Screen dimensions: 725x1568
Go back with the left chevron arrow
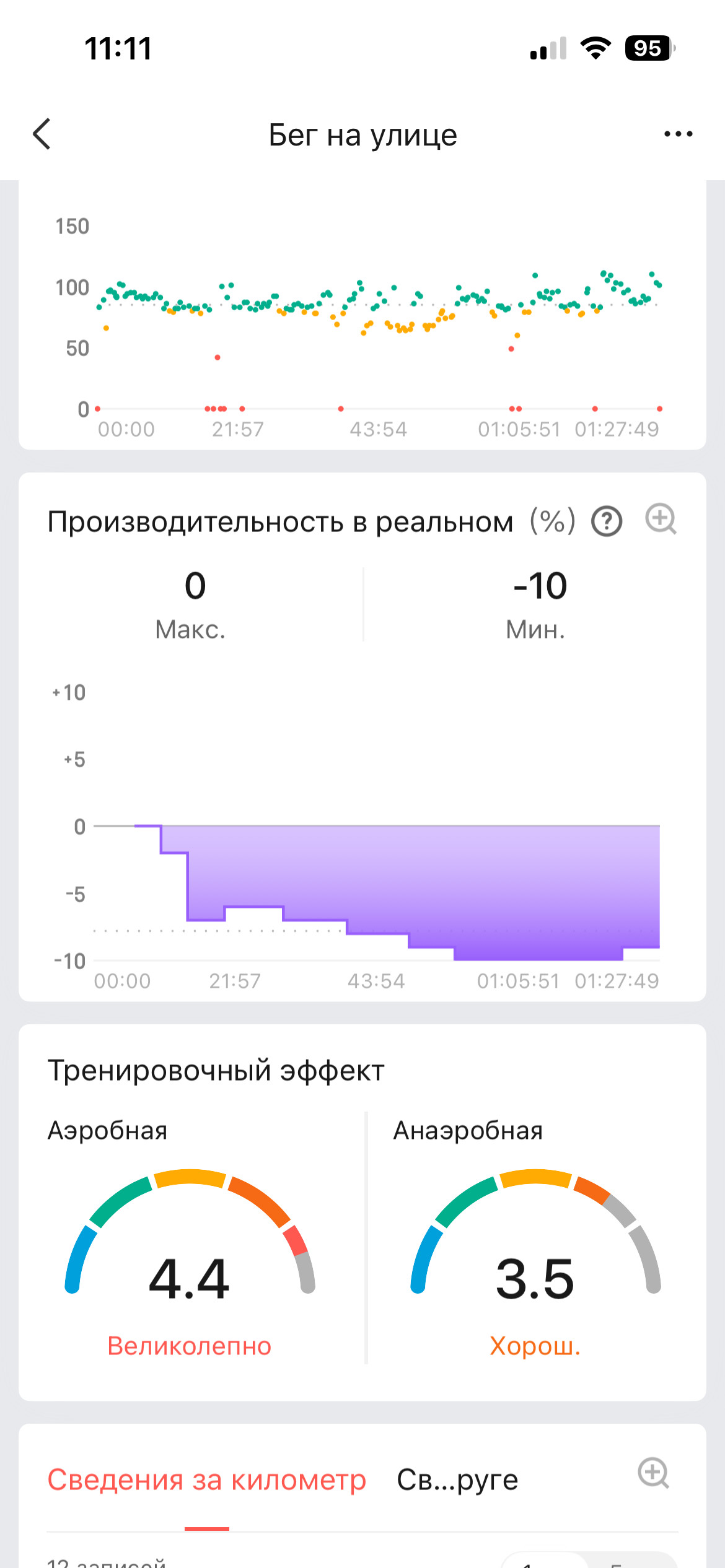coord(42,134)
